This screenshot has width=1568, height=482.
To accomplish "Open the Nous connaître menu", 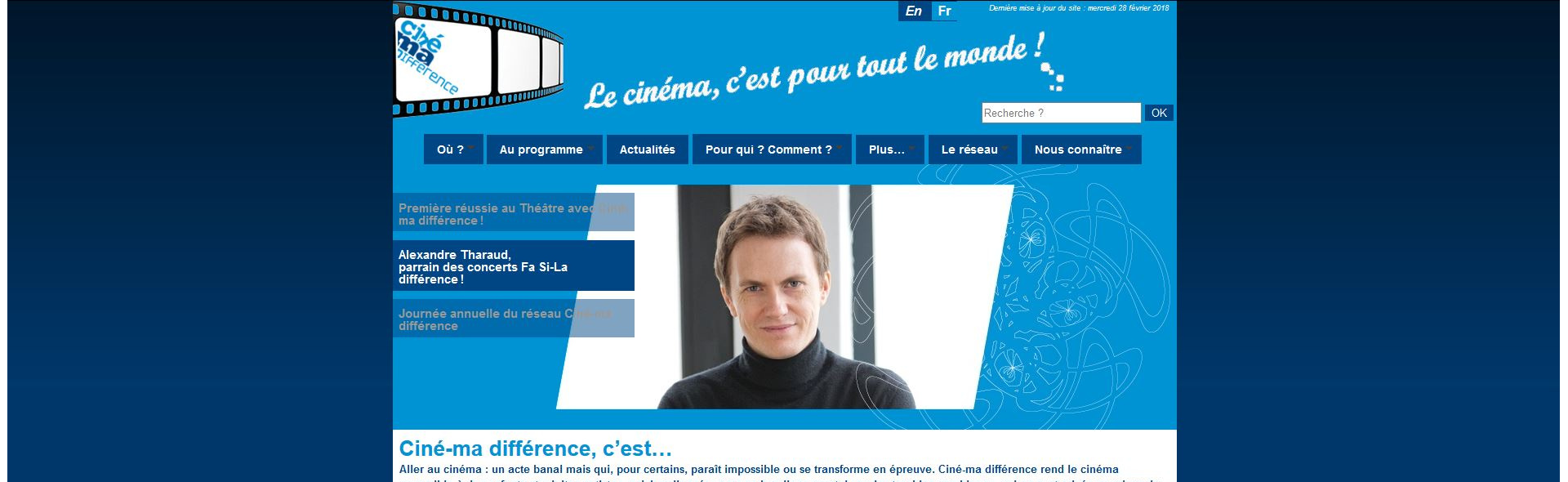I will [1081, 150].
